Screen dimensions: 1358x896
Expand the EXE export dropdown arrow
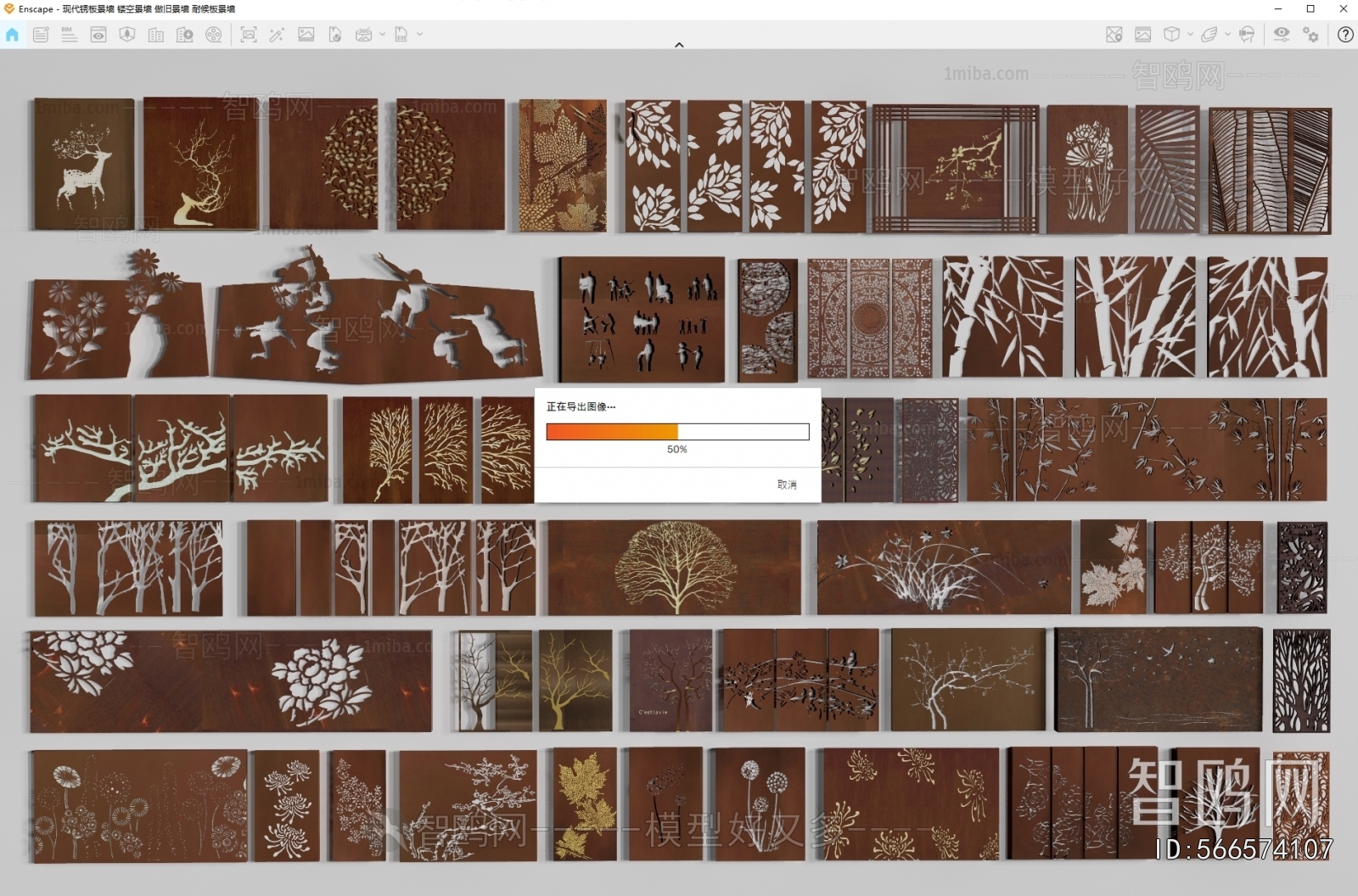(x=419, y=35)
